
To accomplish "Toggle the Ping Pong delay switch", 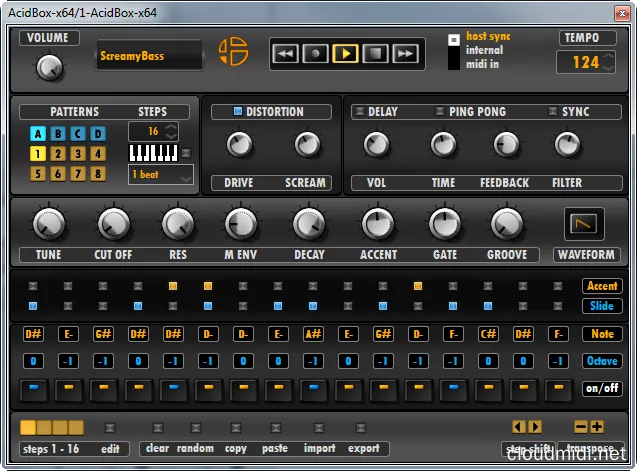I will pos(438,112).
